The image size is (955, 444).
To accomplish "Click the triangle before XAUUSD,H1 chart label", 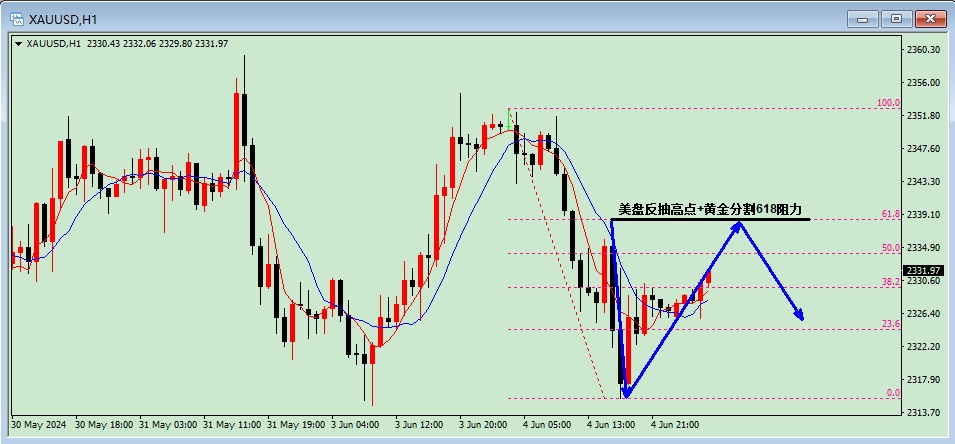I will coord(18,44).
